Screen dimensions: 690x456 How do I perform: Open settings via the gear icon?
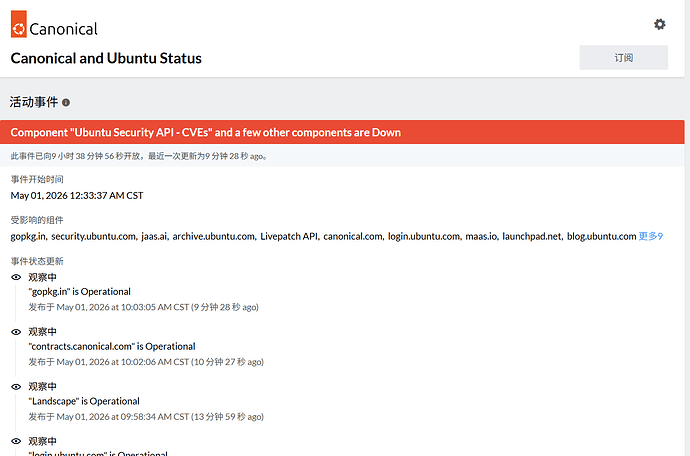tap(659, 24)
